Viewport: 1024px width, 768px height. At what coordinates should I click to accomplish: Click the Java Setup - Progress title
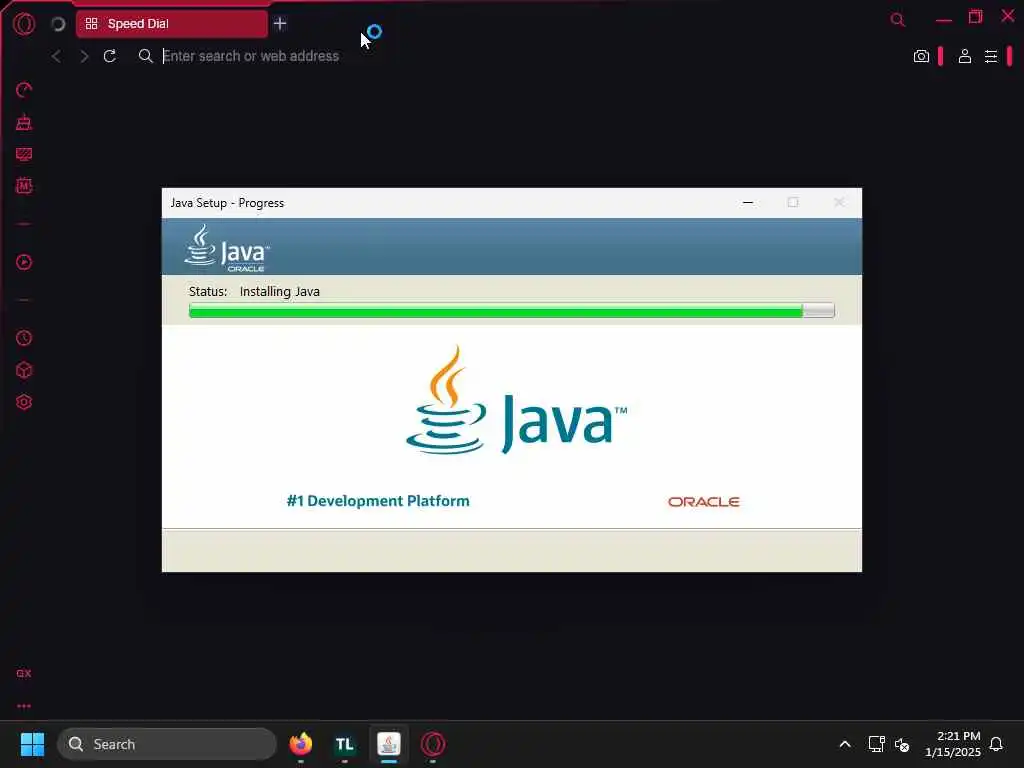227,203
